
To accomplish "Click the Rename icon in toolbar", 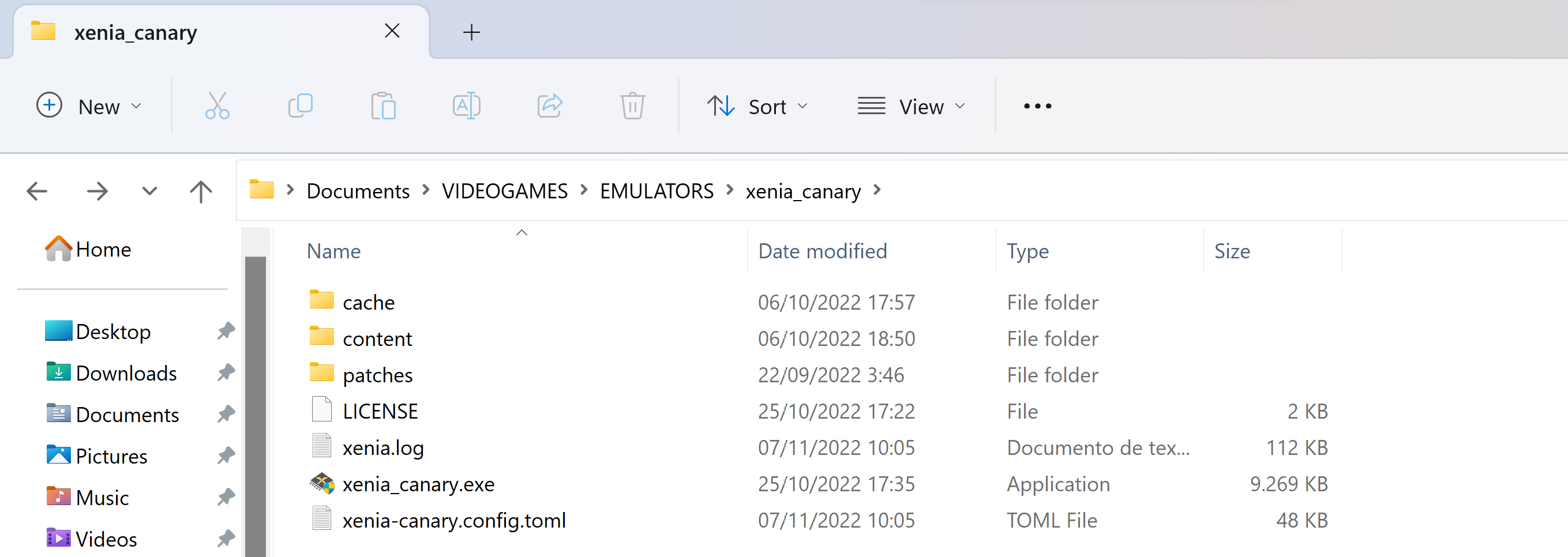I will click(x=467, y=106).
